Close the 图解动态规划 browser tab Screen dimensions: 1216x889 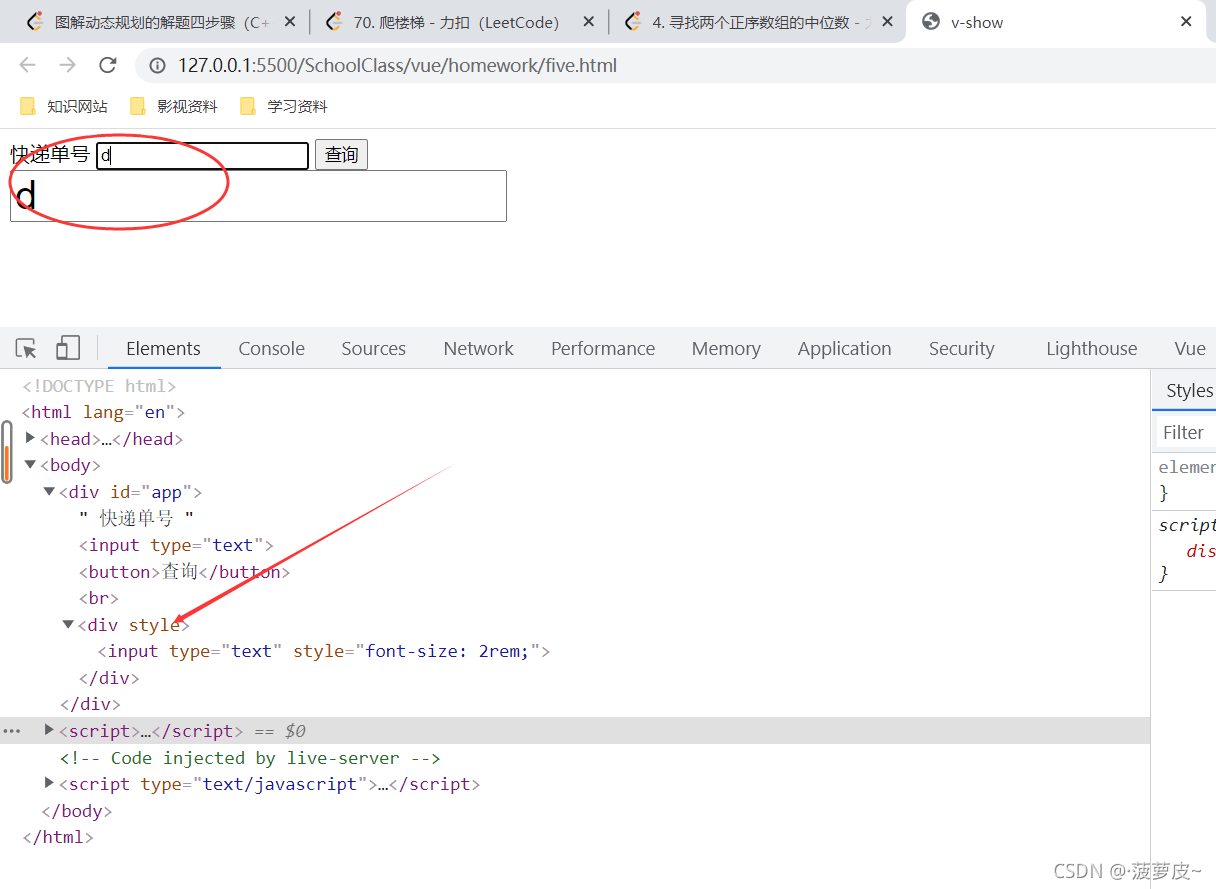click(x=289, y=22)
